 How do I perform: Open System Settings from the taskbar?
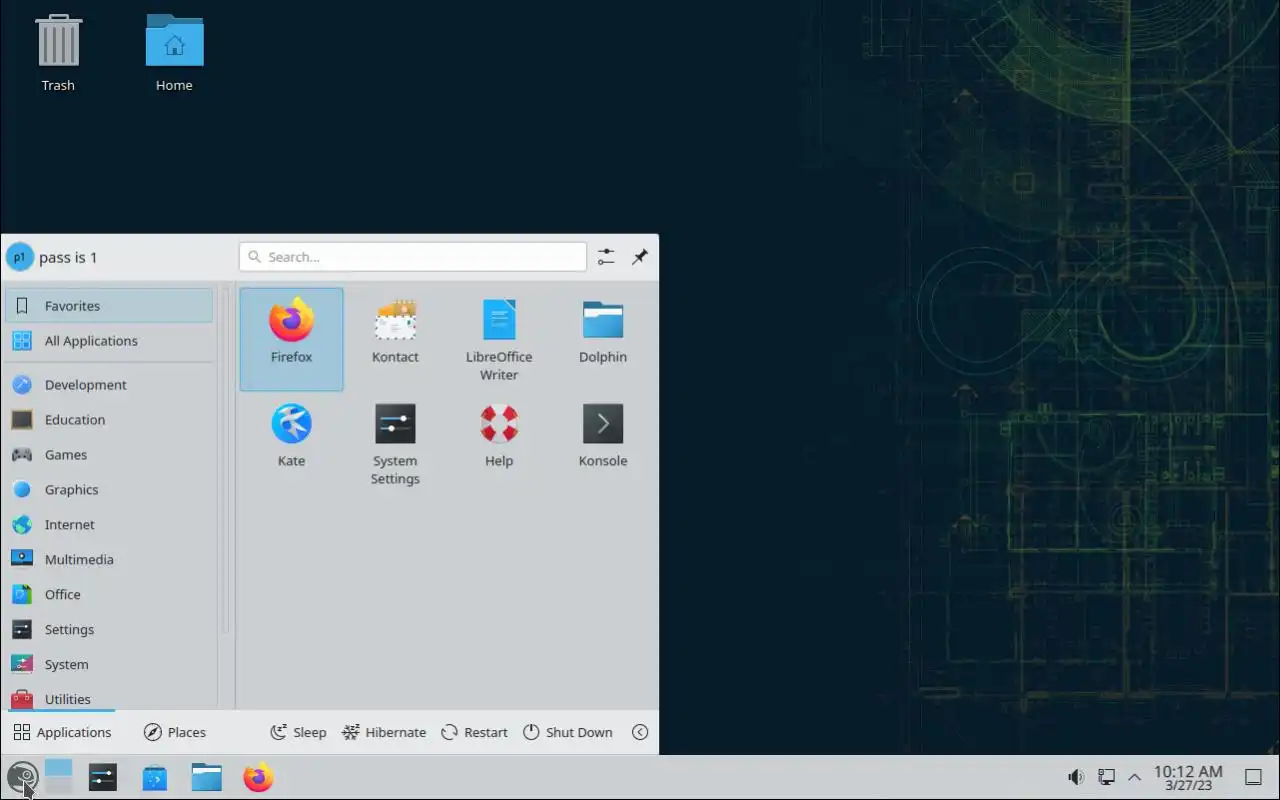pyautogui.click(x=103, y=777)
